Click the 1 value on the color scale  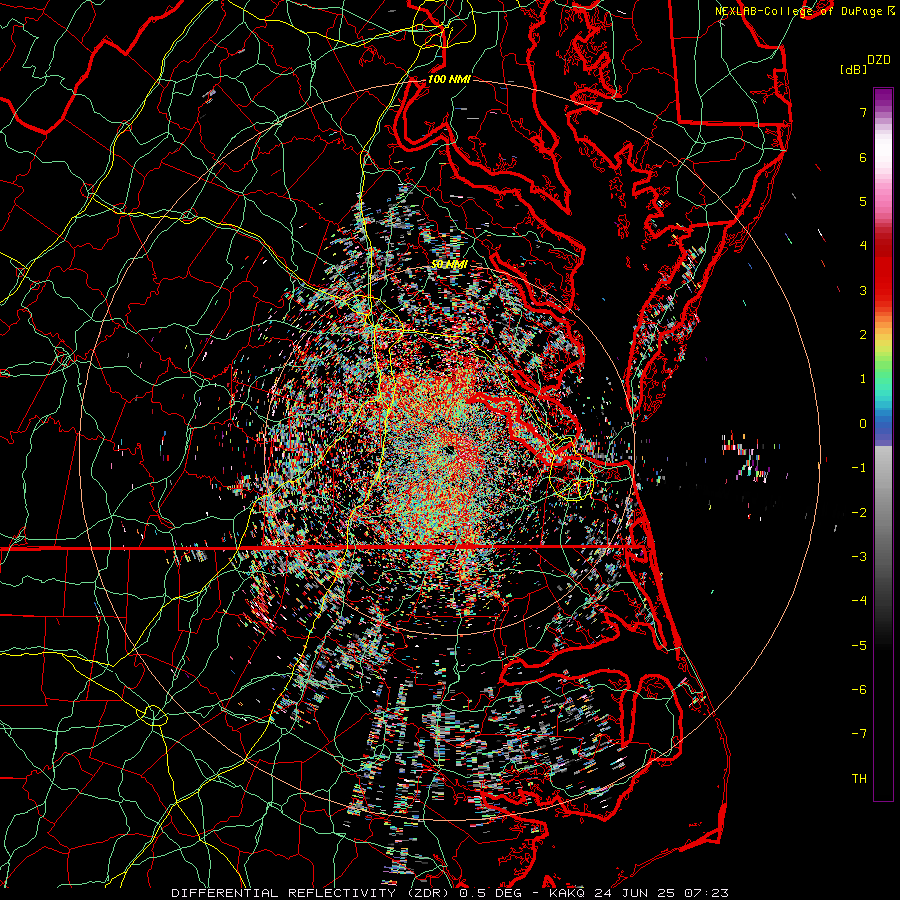[863, 379]
